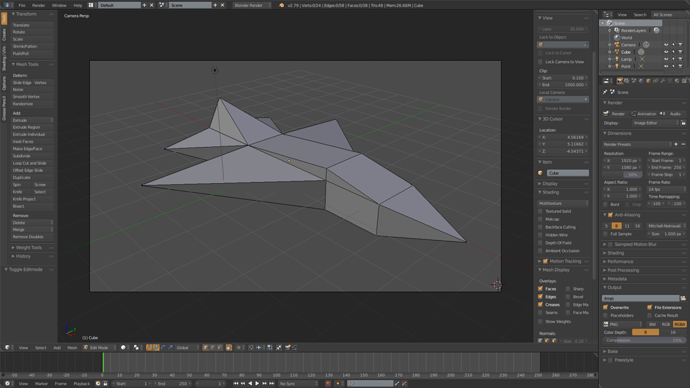Viewport: 690px width, 388px height.
Task: Toggle the Overwrite output checkbox
Action: 606,307
